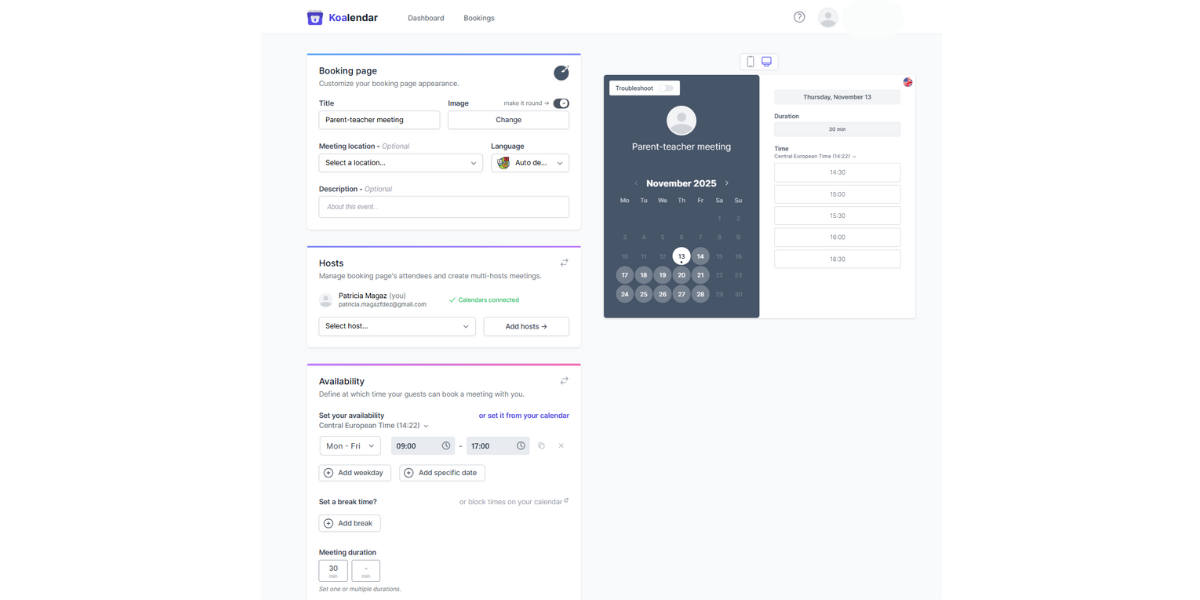Click the Add weekday plus icon
The image size is (1200, 600).
click(328, 472)
